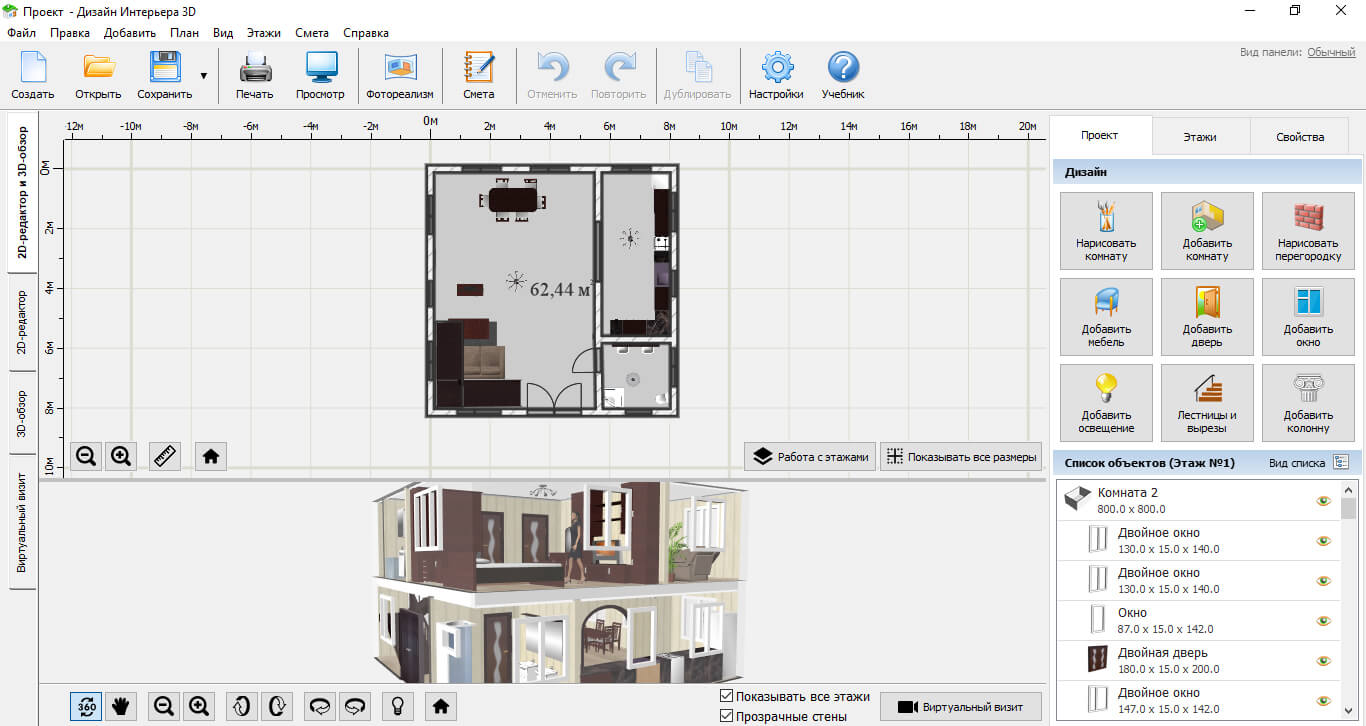This screenshot has height=726, width=1366.
Task: Toggle 360 rotation mode in 3D view
Action: tap(86, 706)
